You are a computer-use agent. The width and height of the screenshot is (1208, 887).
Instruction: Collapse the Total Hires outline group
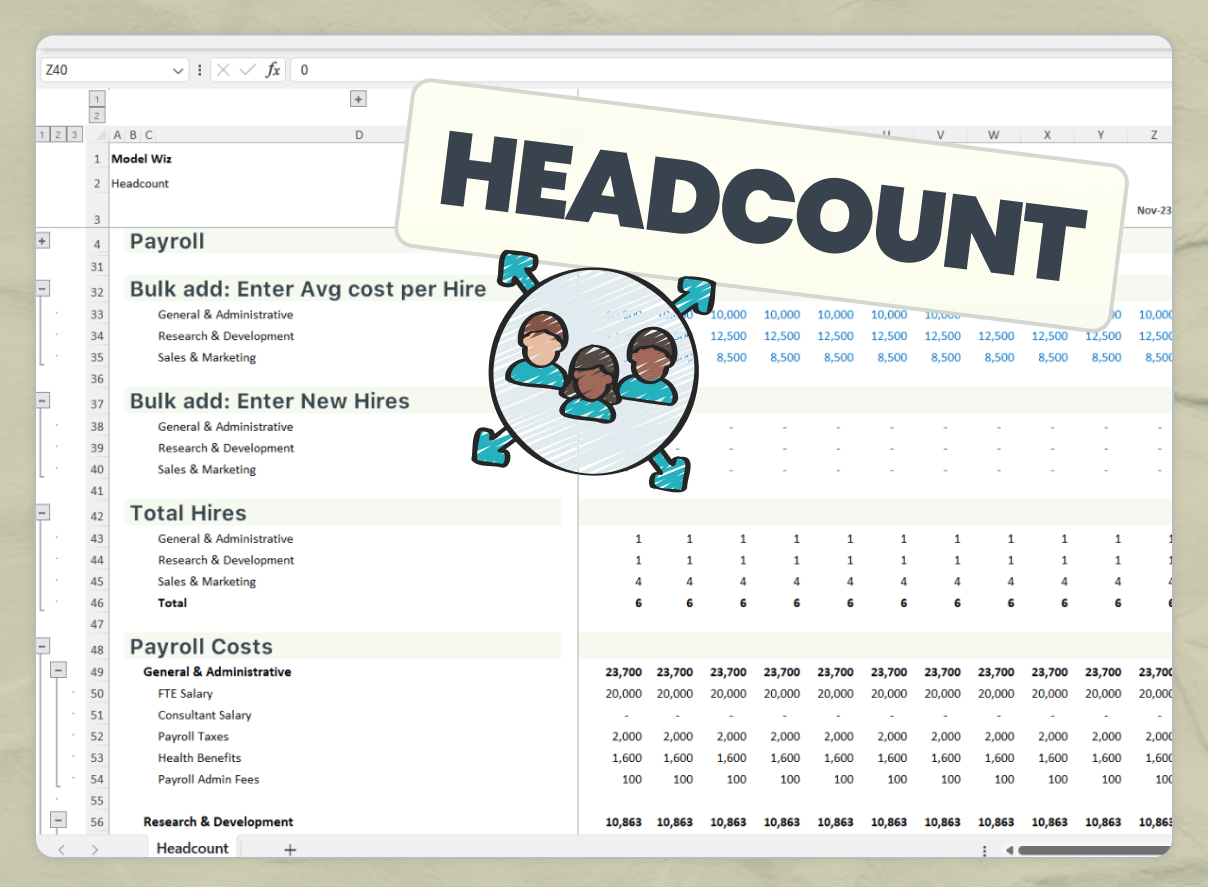point(42,512)
